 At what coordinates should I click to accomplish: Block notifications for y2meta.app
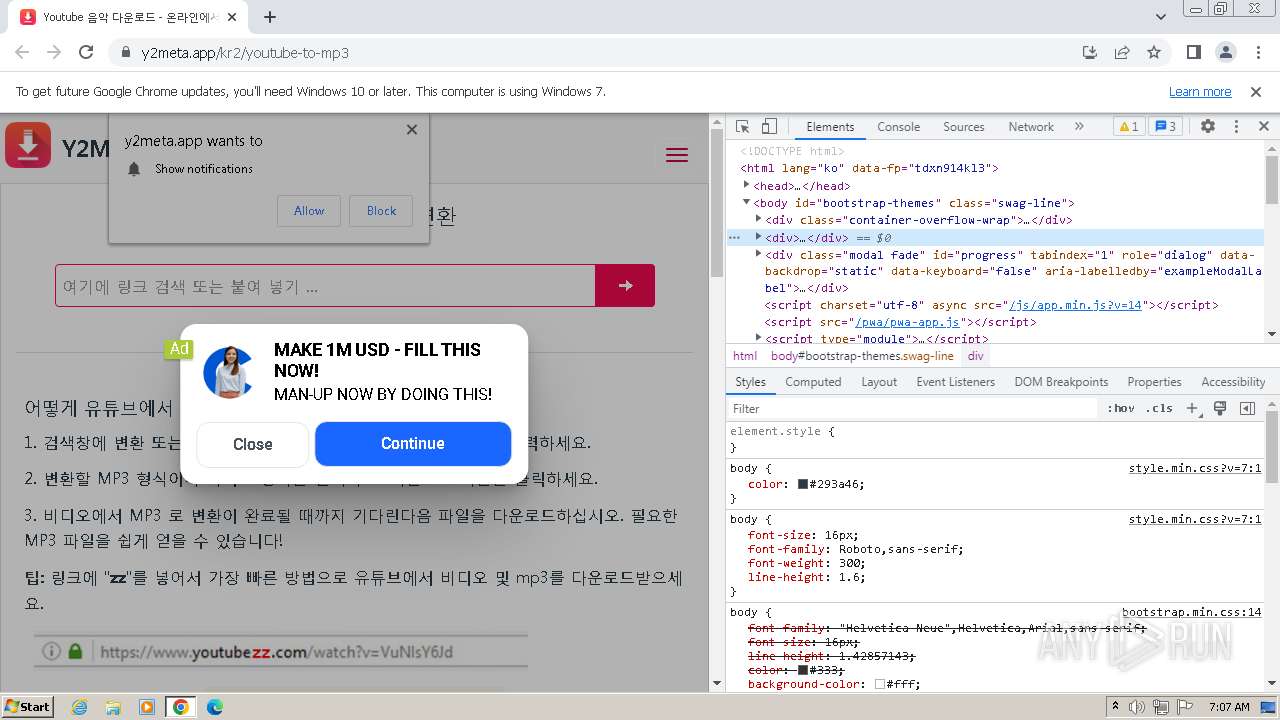(x=381, y=211)
